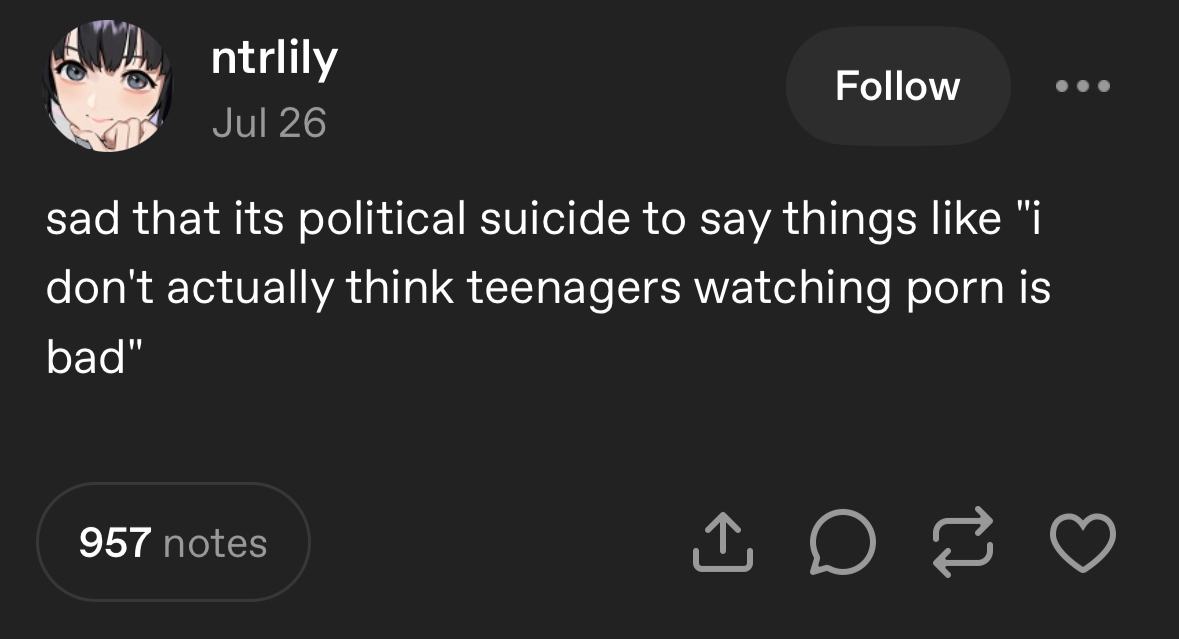This screenshot has height=639, width=1179.
Task: Select the post body text
Action: (x=548, y=287)
